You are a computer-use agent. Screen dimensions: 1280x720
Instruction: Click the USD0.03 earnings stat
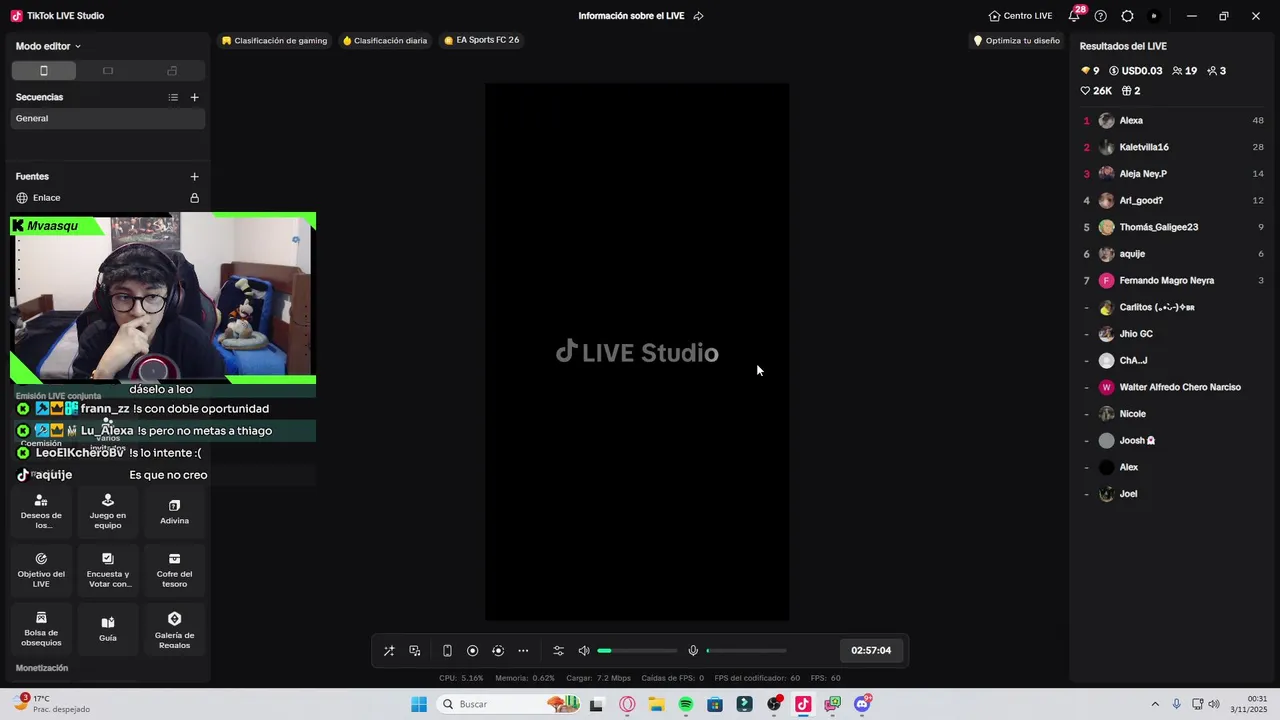1135,71
